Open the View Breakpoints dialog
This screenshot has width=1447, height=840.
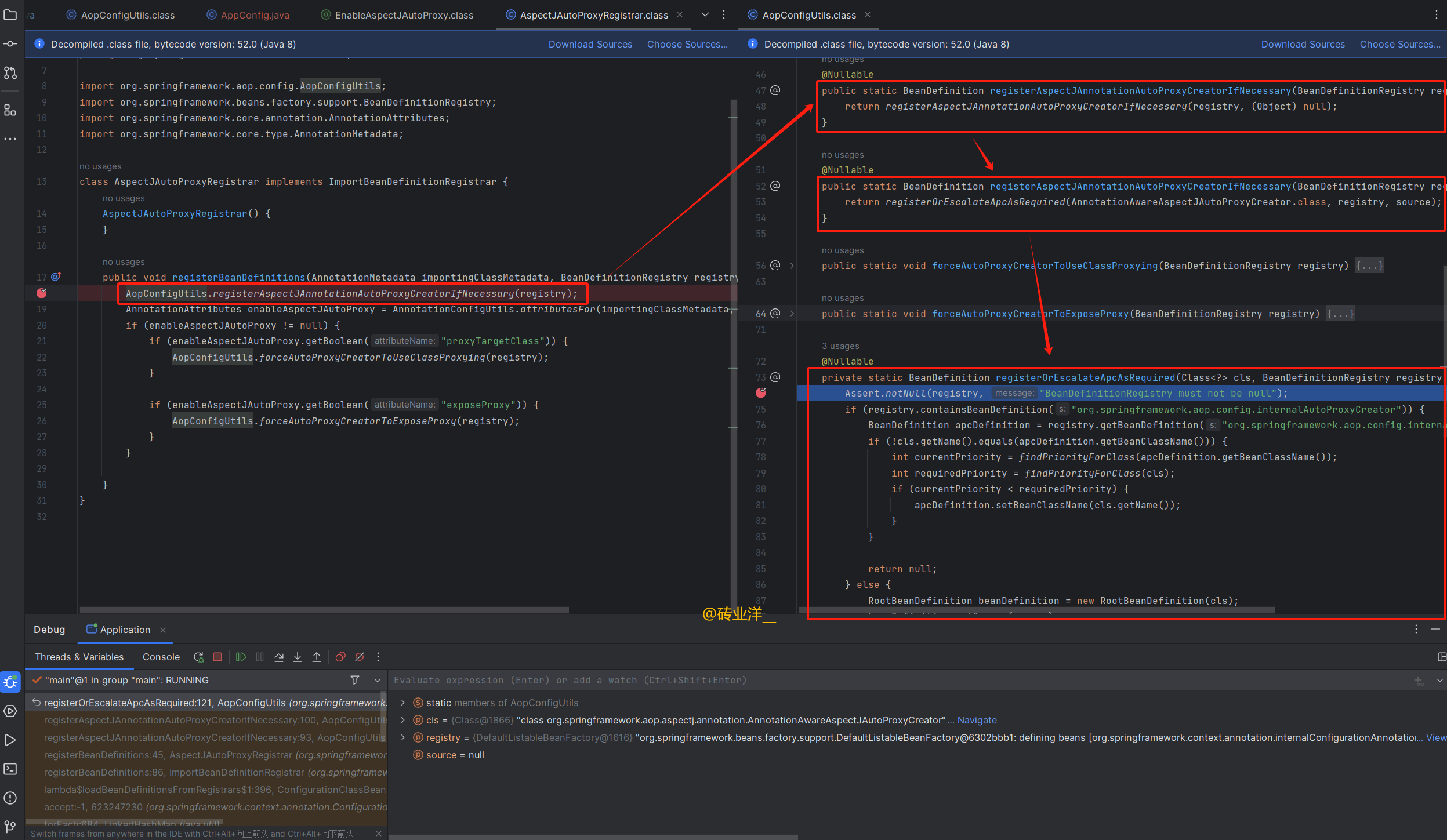[340, 657]
